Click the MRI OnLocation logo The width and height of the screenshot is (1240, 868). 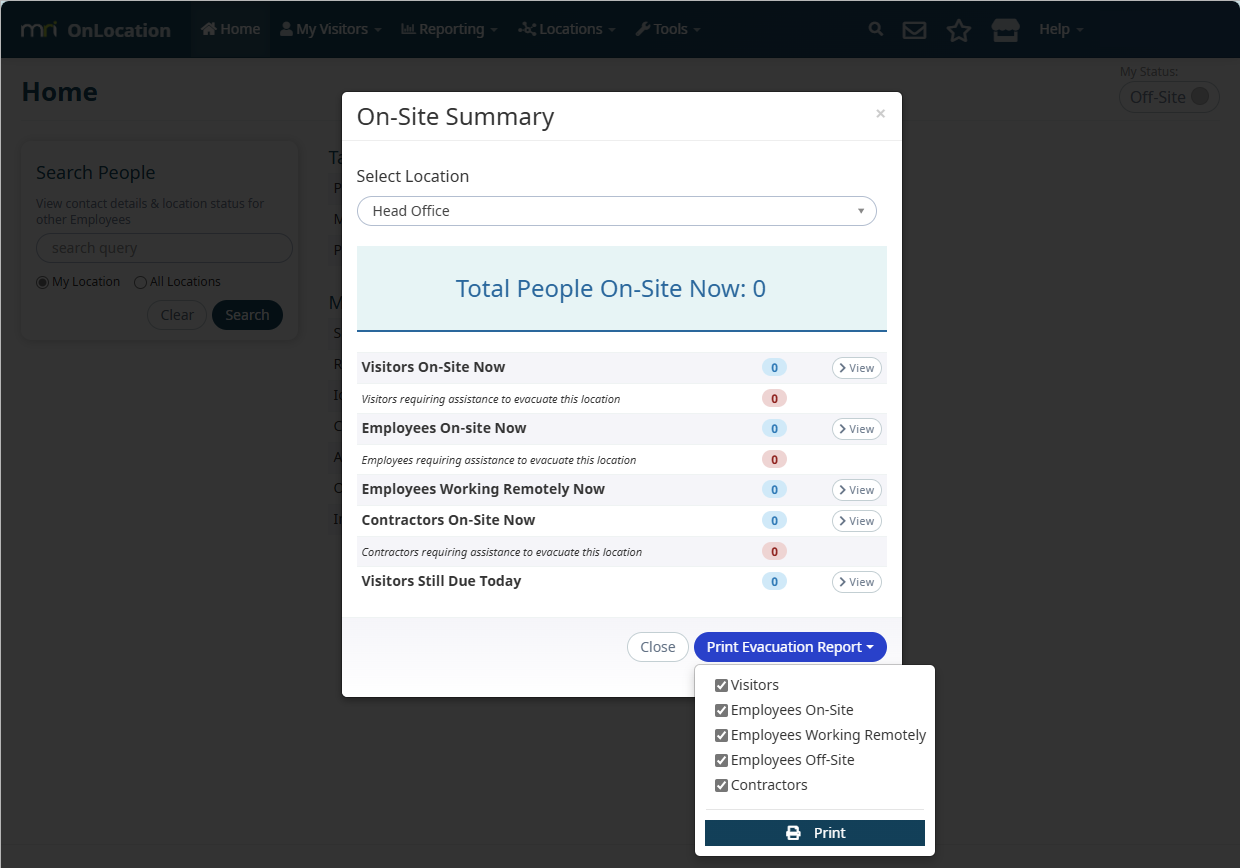(x=96, y=30)
